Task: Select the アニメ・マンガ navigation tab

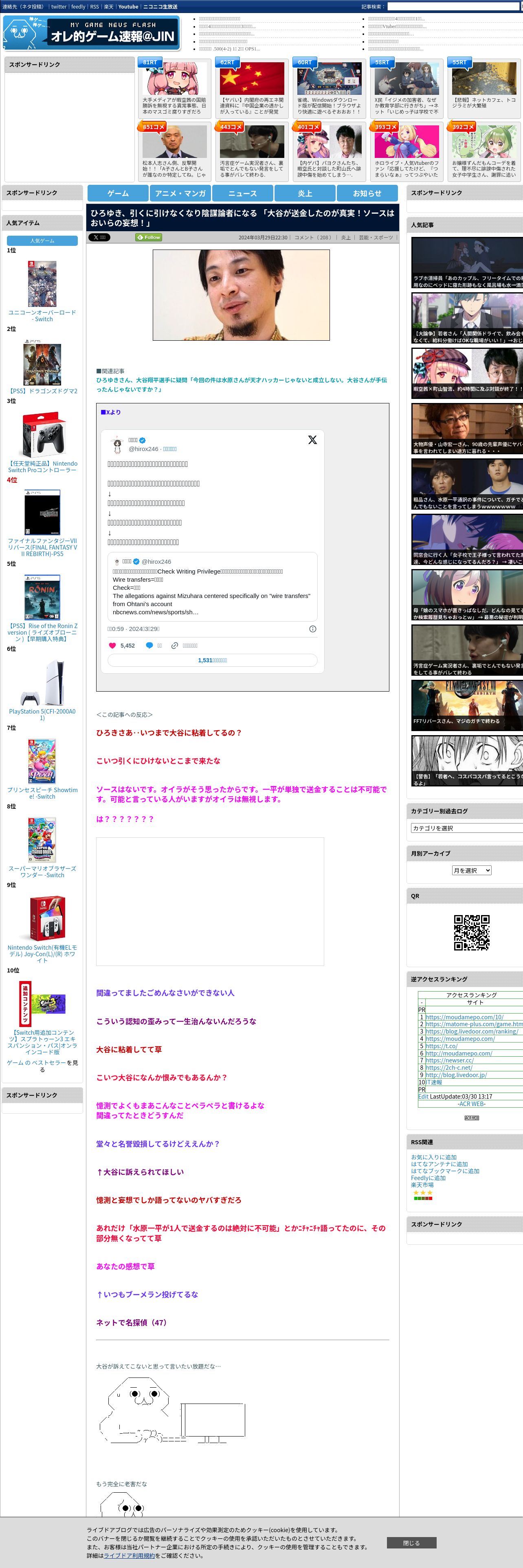Action: click(180, 193)
